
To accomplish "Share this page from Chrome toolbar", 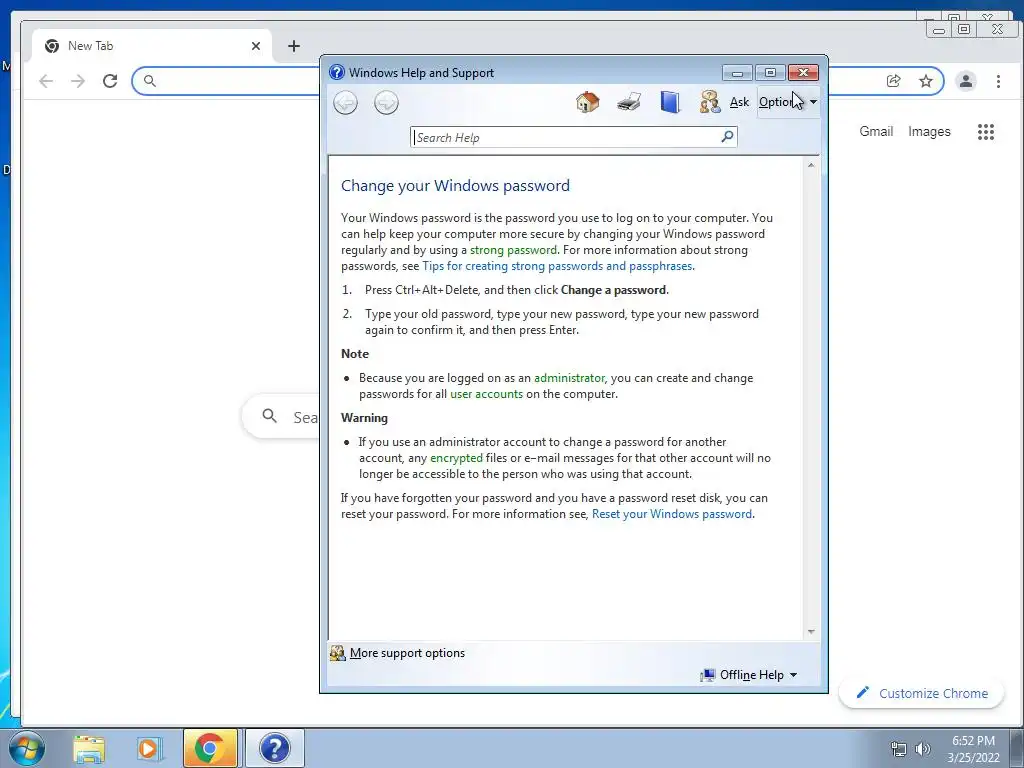I will tap(893, 81).
